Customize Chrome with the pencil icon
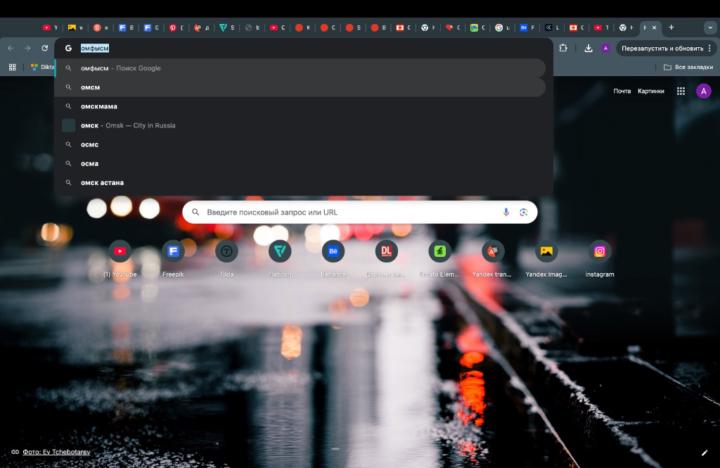Viewport: 720px width, 468px height. 704,453
